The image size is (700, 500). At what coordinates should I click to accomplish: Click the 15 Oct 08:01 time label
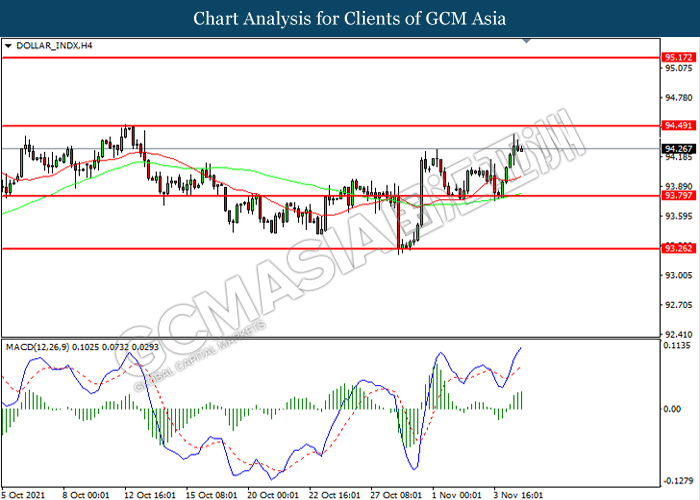coord(211,495)
